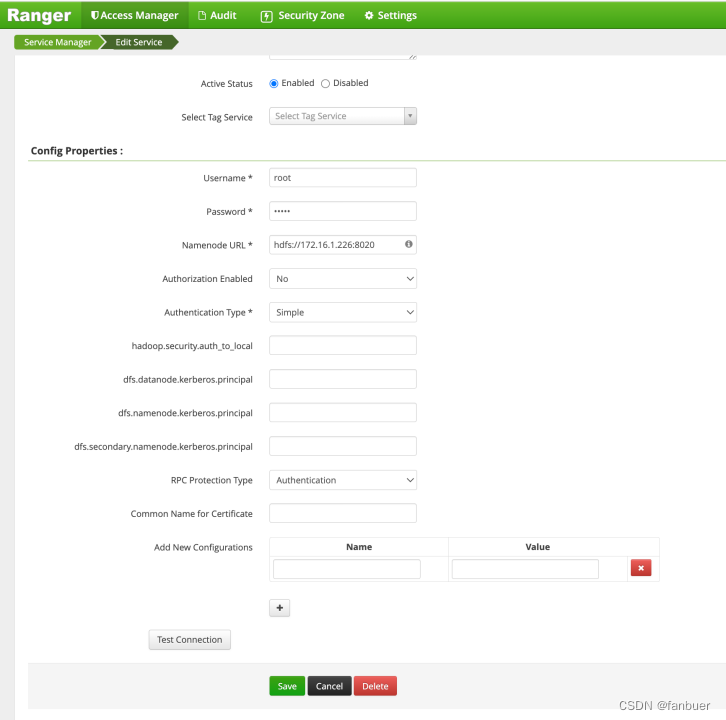The height and width of the screenshot is (720, 726).
Task: Open the Settings menu
Action: point(390,15)
